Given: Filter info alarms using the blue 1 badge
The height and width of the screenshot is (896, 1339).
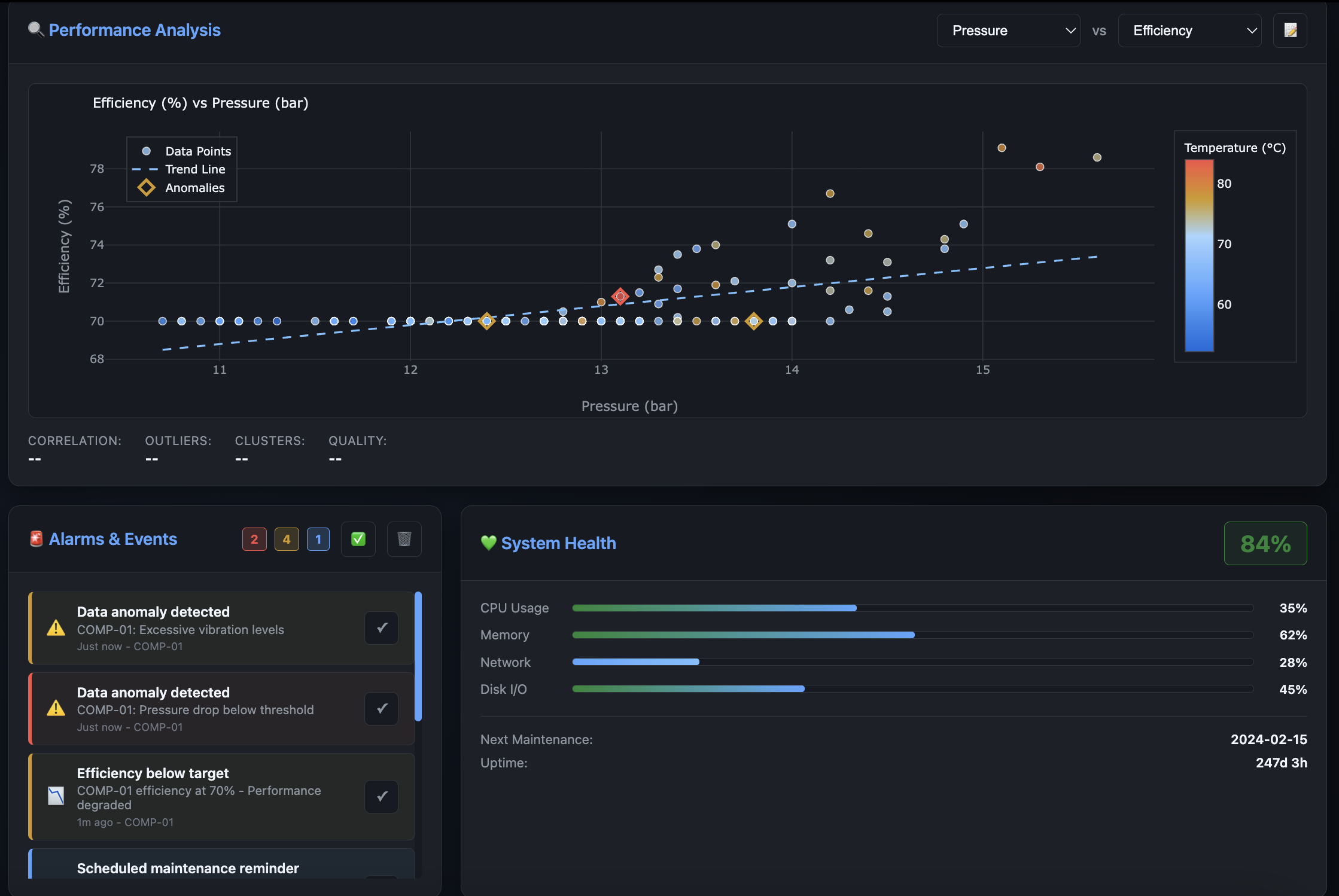Looking at the screenshot, I should (x=318, y=539).
